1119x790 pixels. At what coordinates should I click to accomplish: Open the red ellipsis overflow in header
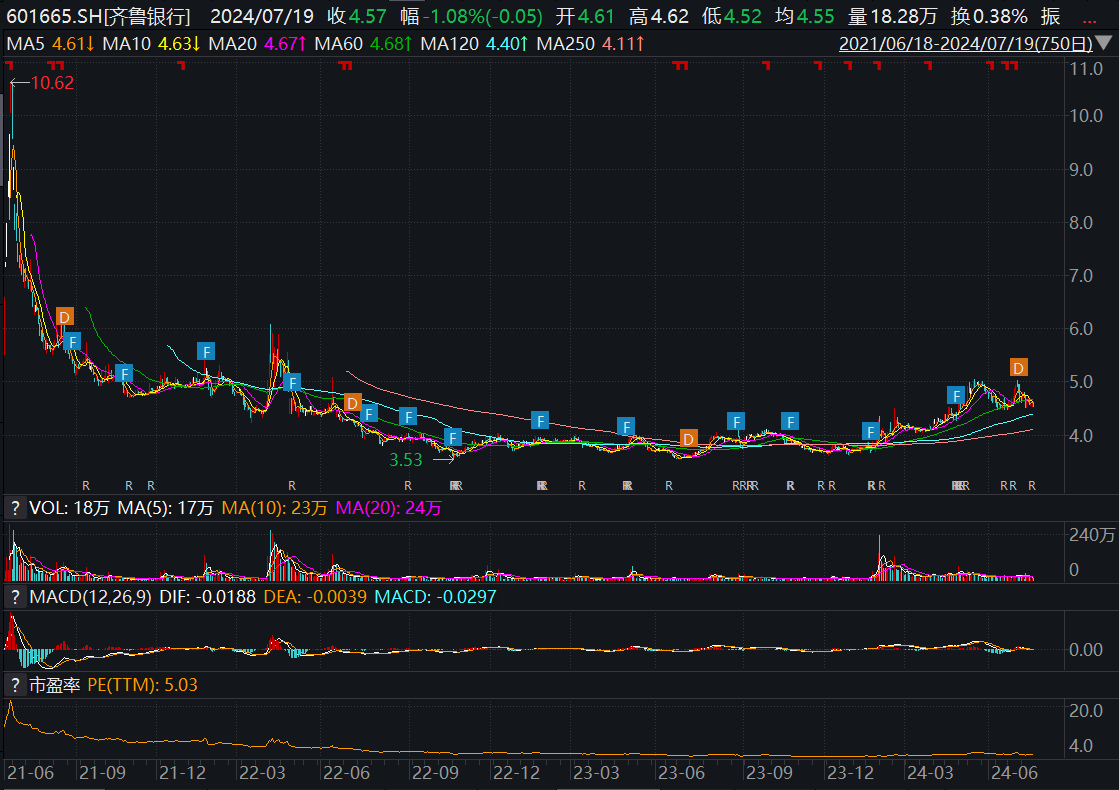(x=1089, y=17)
